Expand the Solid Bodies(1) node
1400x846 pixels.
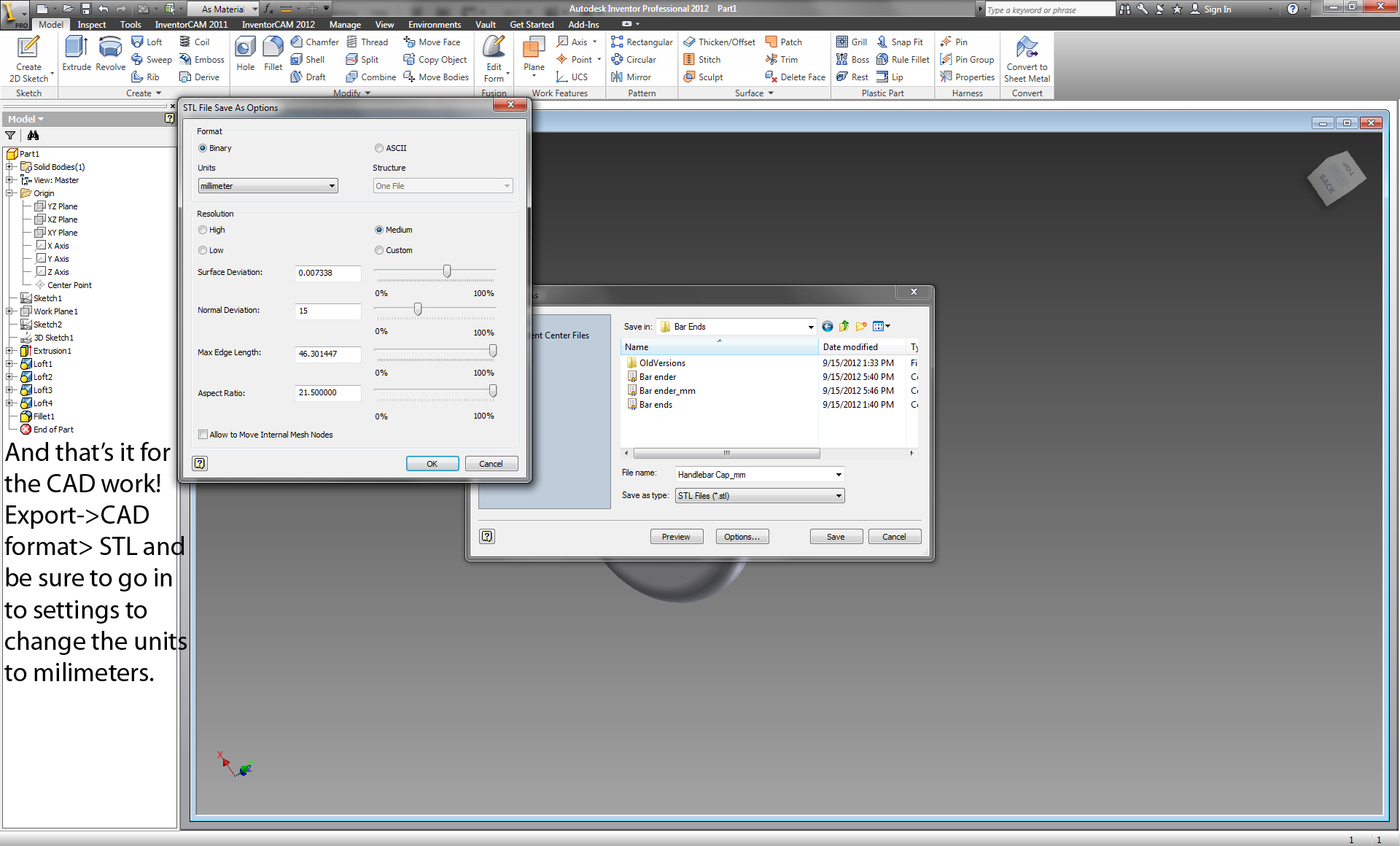(x=9, y=167)
